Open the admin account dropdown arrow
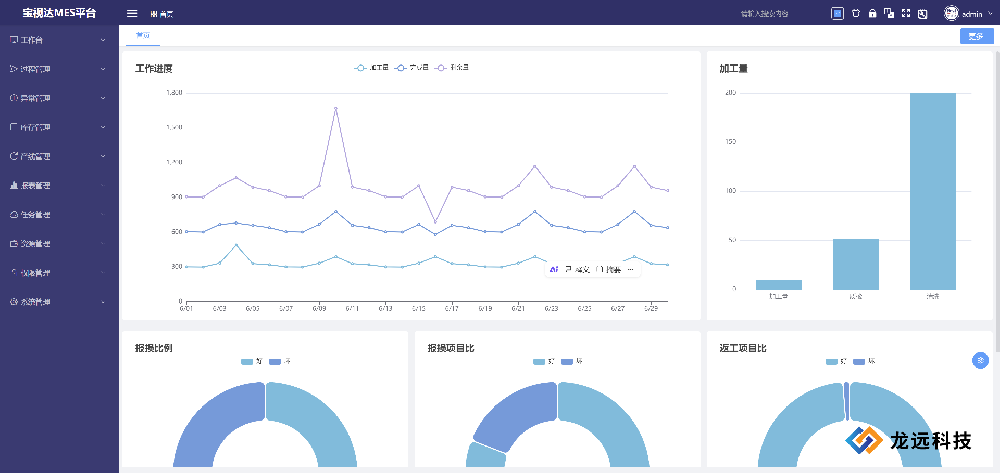Screen dimensions: 1000x473 click(x=988, y=14)
